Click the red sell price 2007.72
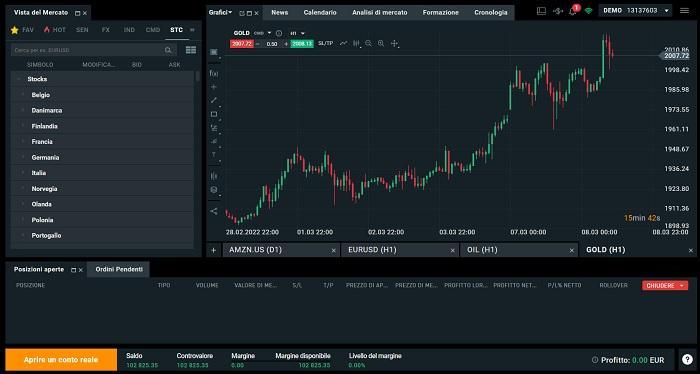Image resolution: width=700 pixels, height=374 pixels. 242,44
